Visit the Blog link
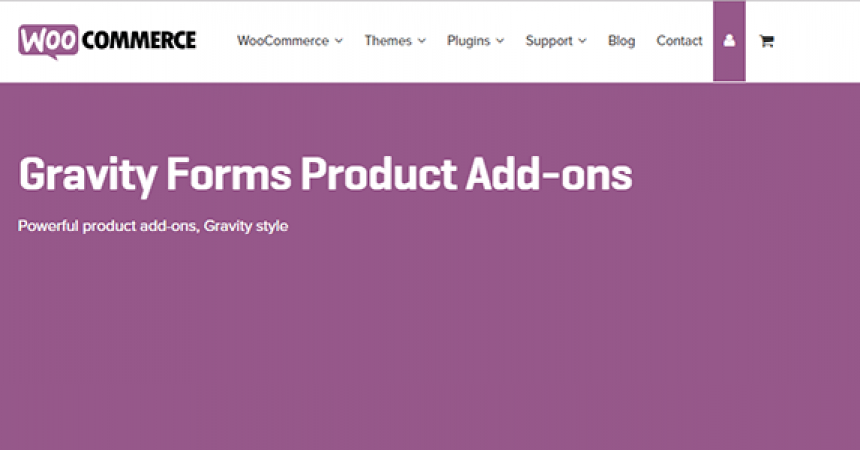This screenshot has height=450, width=860. 621,41
